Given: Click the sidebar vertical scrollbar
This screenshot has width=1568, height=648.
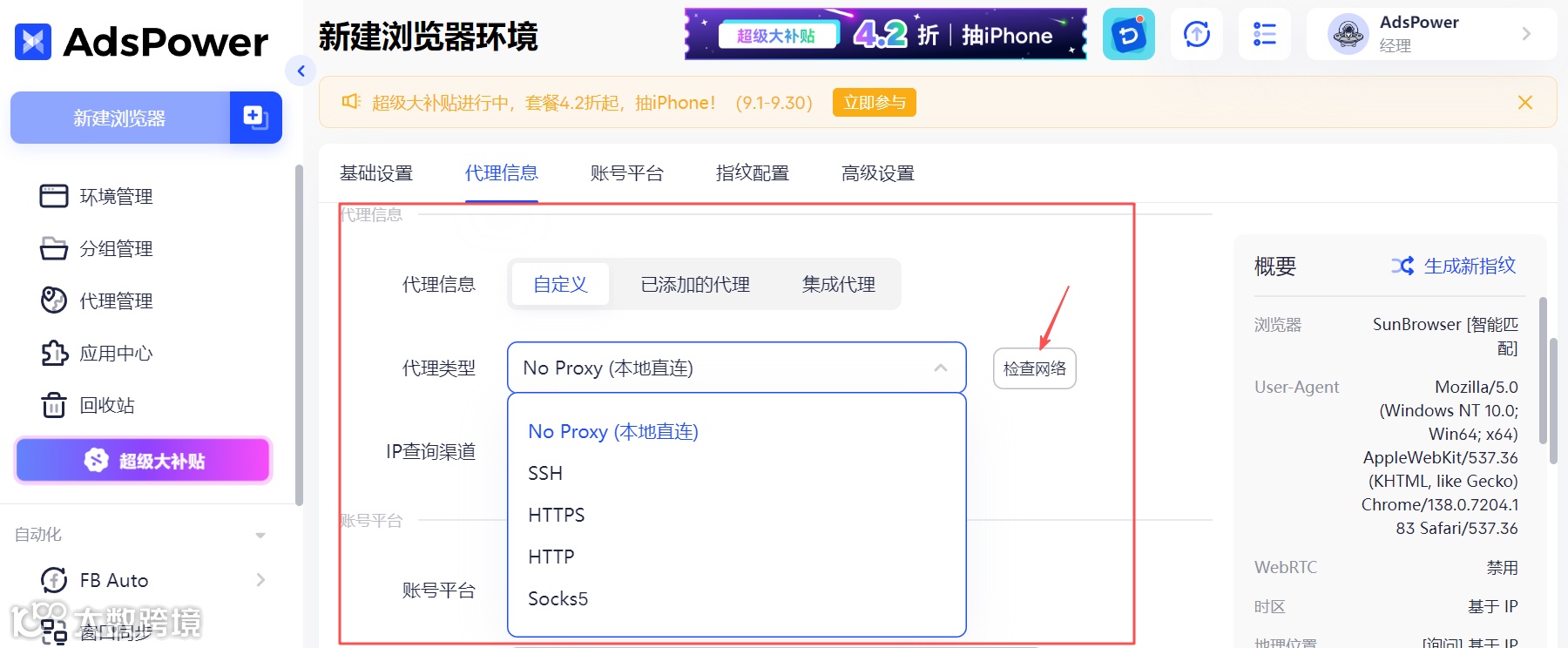Looking at the screenshot, I should coord(300,335).
